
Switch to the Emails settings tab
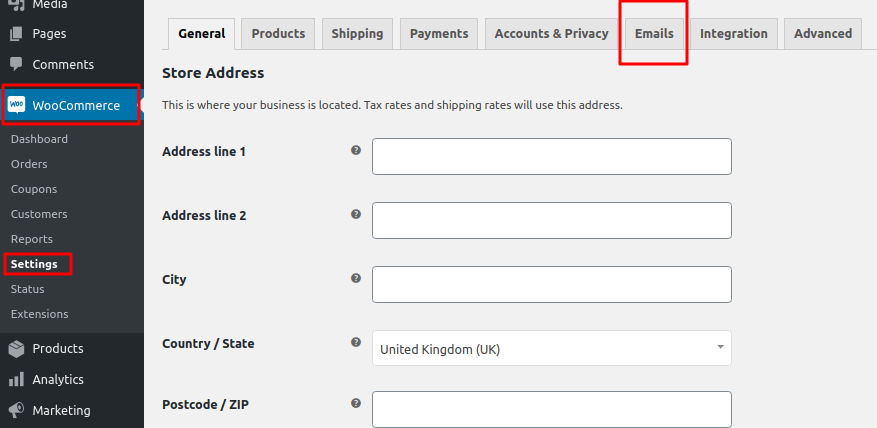654,34
